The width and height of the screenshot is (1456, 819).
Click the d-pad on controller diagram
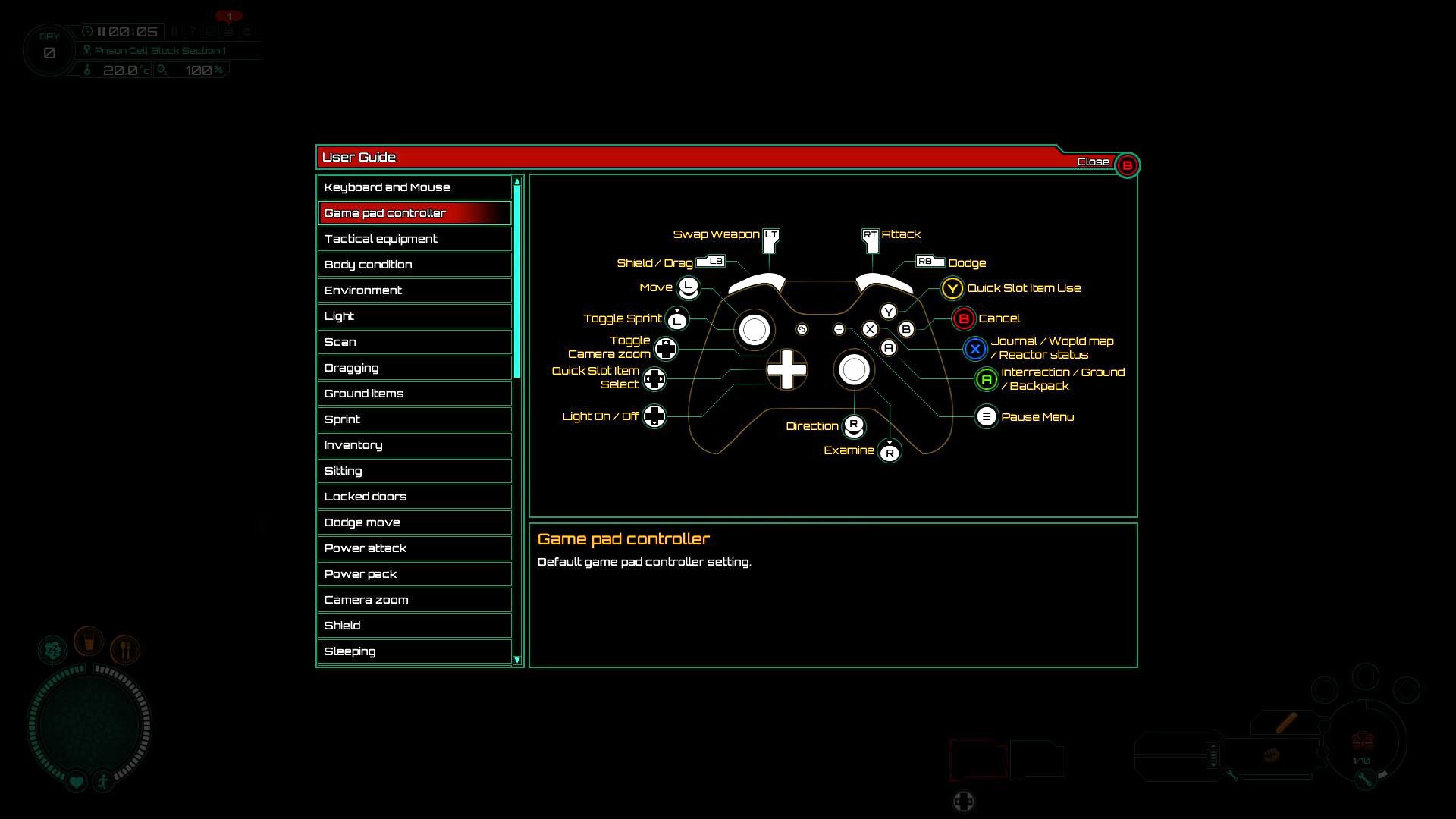786,370
